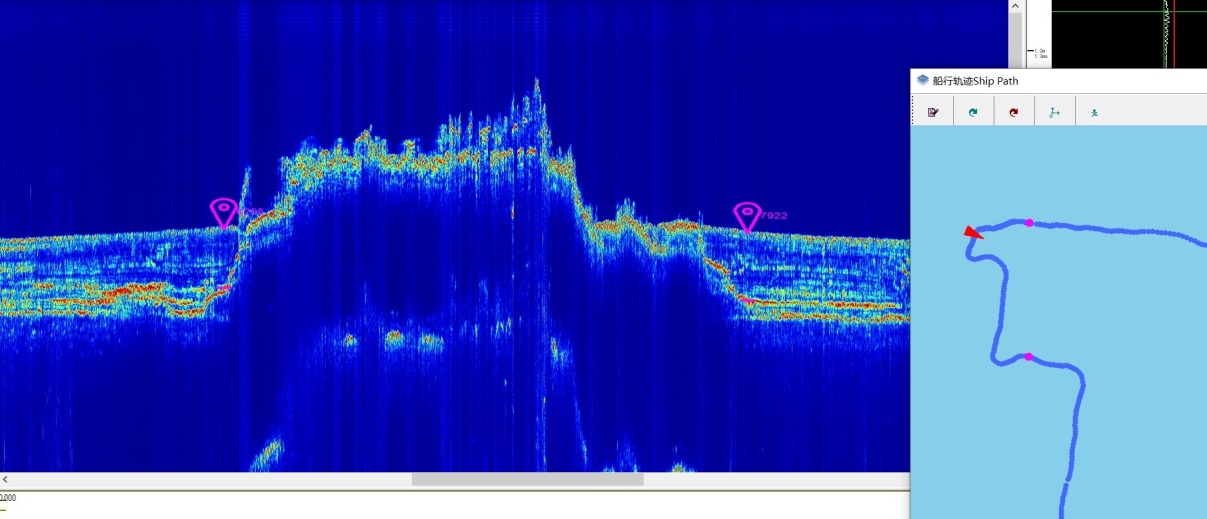Select the red ship arrow on the path
The width and height of the screenshot is (1207, 519).
[x=972, y=233]
